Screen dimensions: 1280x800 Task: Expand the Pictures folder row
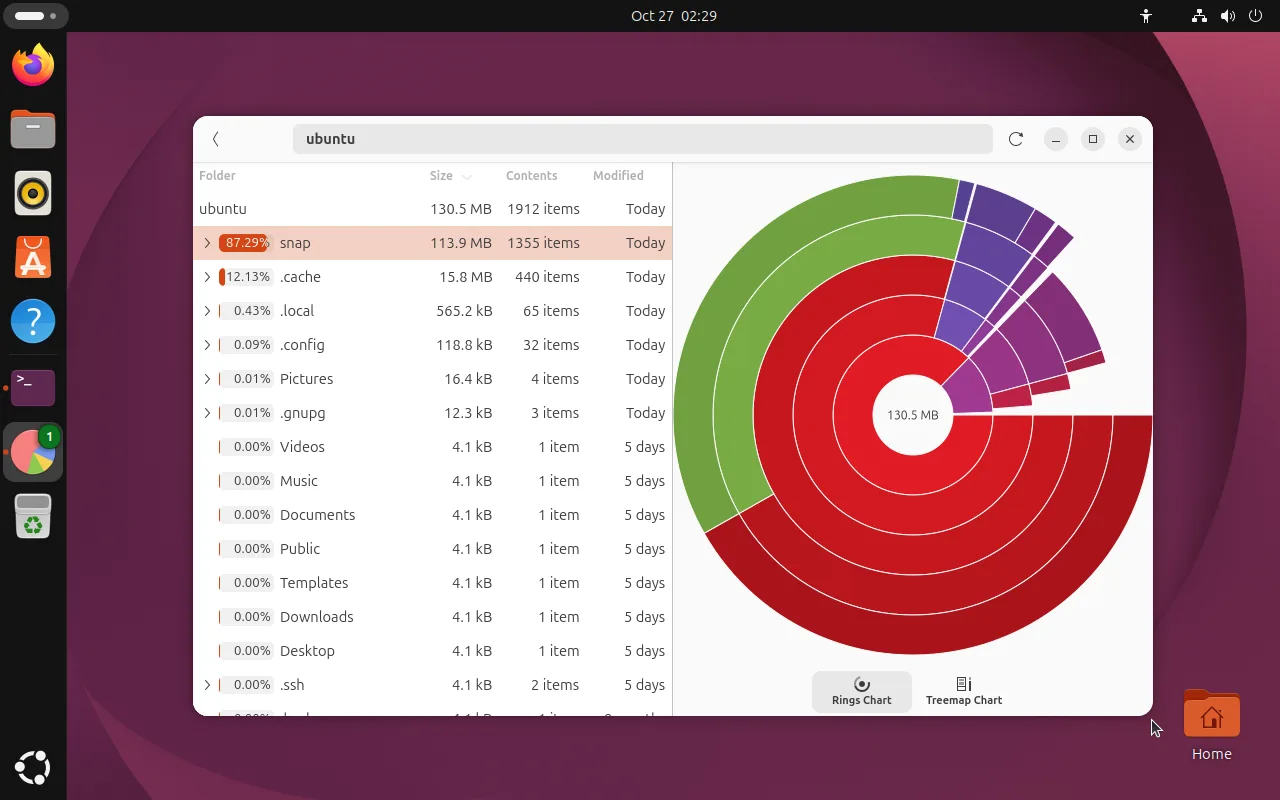[207, 379]
